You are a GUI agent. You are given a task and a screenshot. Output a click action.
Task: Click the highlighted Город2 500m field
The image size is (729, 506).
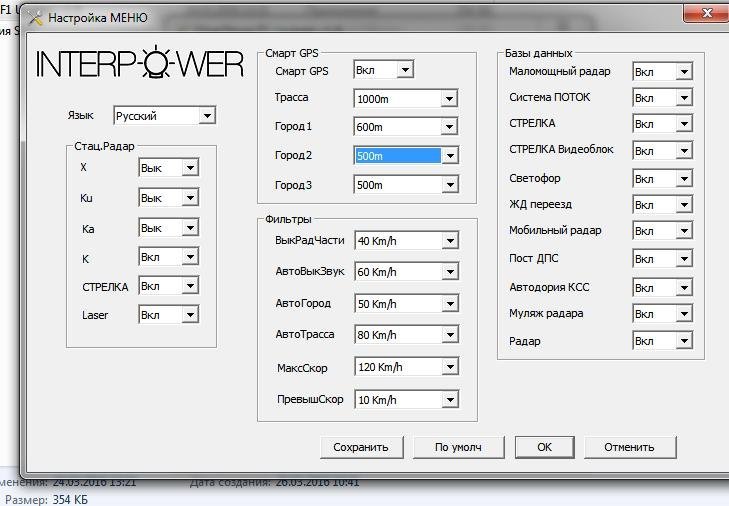coord(397,156)
